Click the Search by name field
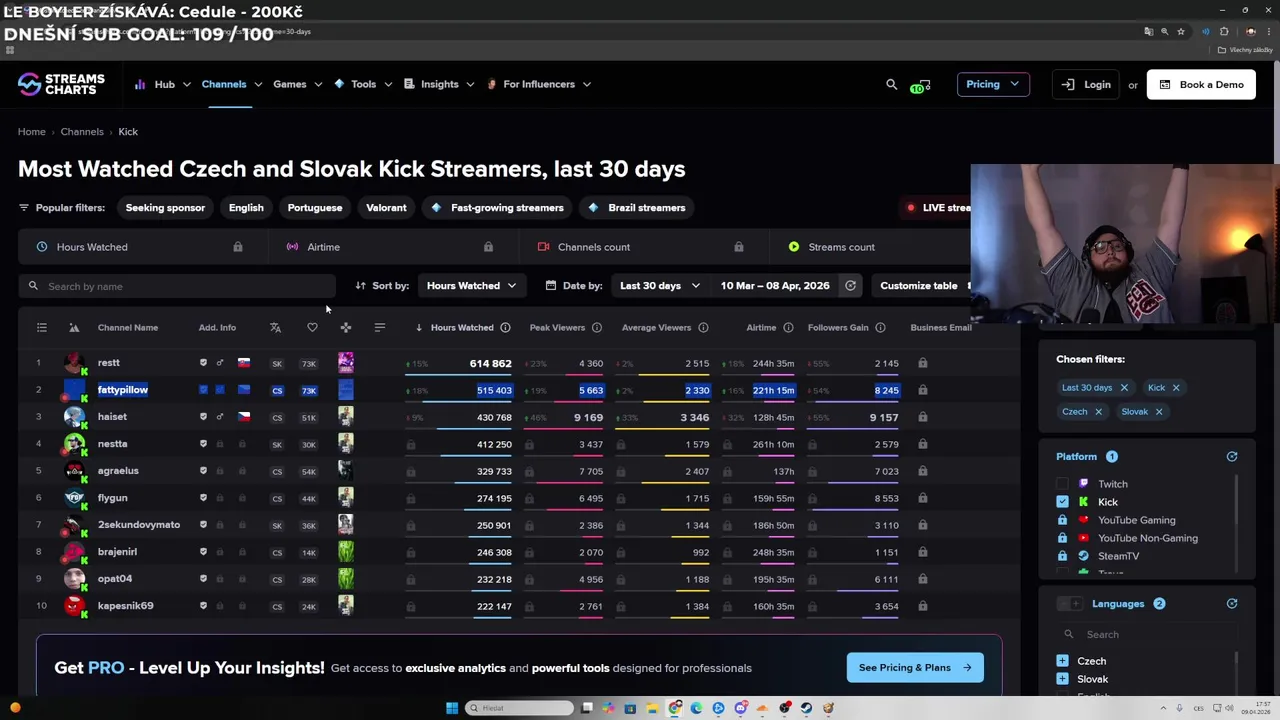Image resolution: width=1280 pixels, height=720 pixels. click(x=177, y=286)
